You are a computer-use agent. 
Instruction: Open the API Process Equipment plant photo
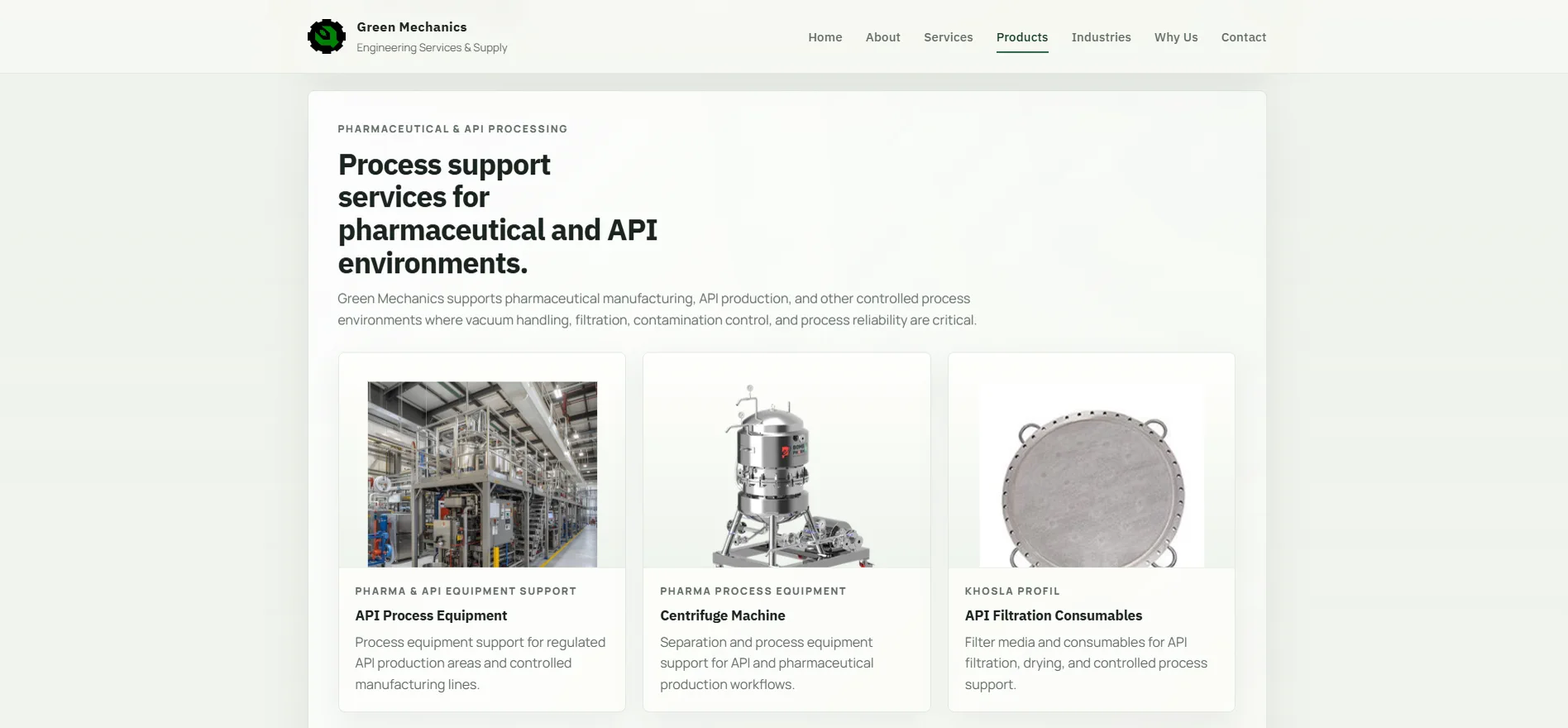pos(482,474)
